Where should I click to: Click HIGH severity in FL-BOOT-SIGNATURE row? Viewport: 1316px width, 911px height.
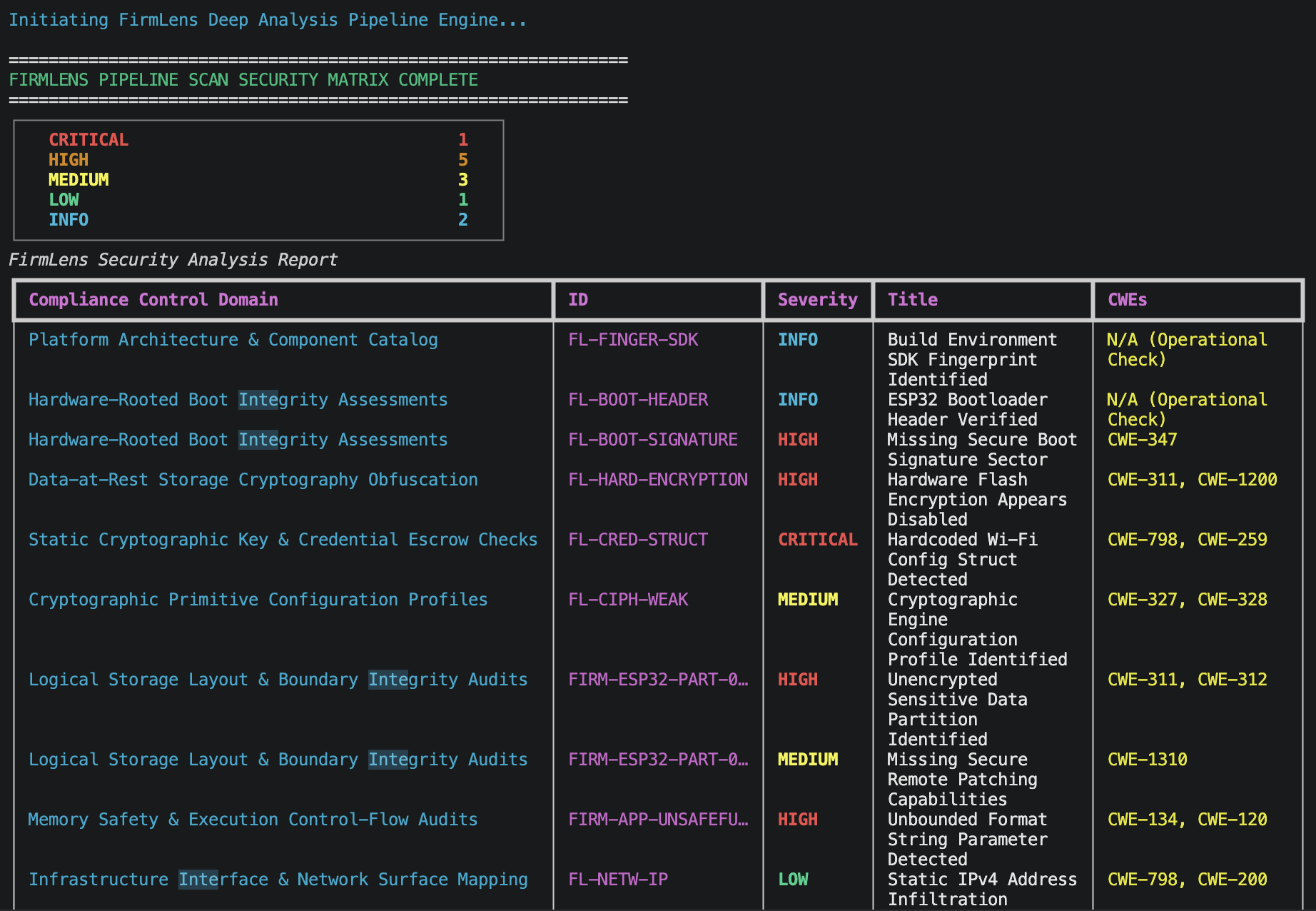(x=798, y=440)
